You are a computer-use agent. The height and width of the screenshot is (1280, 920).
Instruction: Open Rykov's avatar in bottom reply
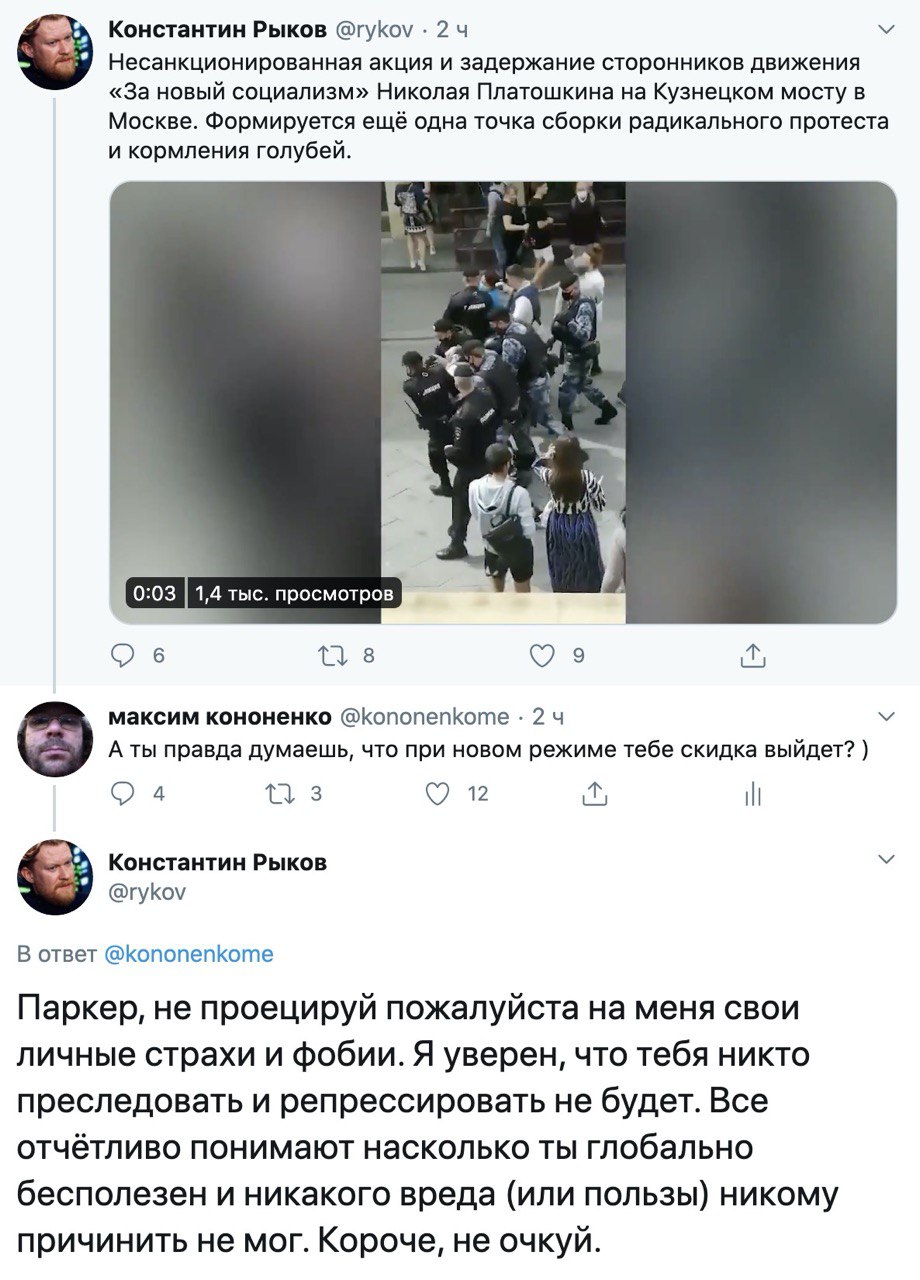[55, 877]
